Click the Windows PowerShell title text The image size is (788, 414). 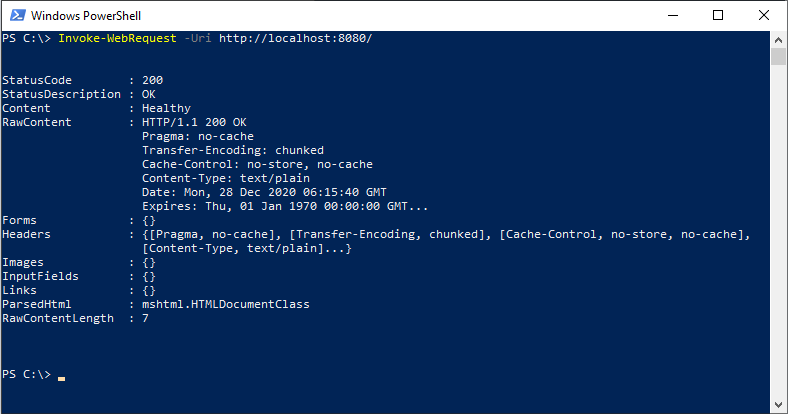86,16
